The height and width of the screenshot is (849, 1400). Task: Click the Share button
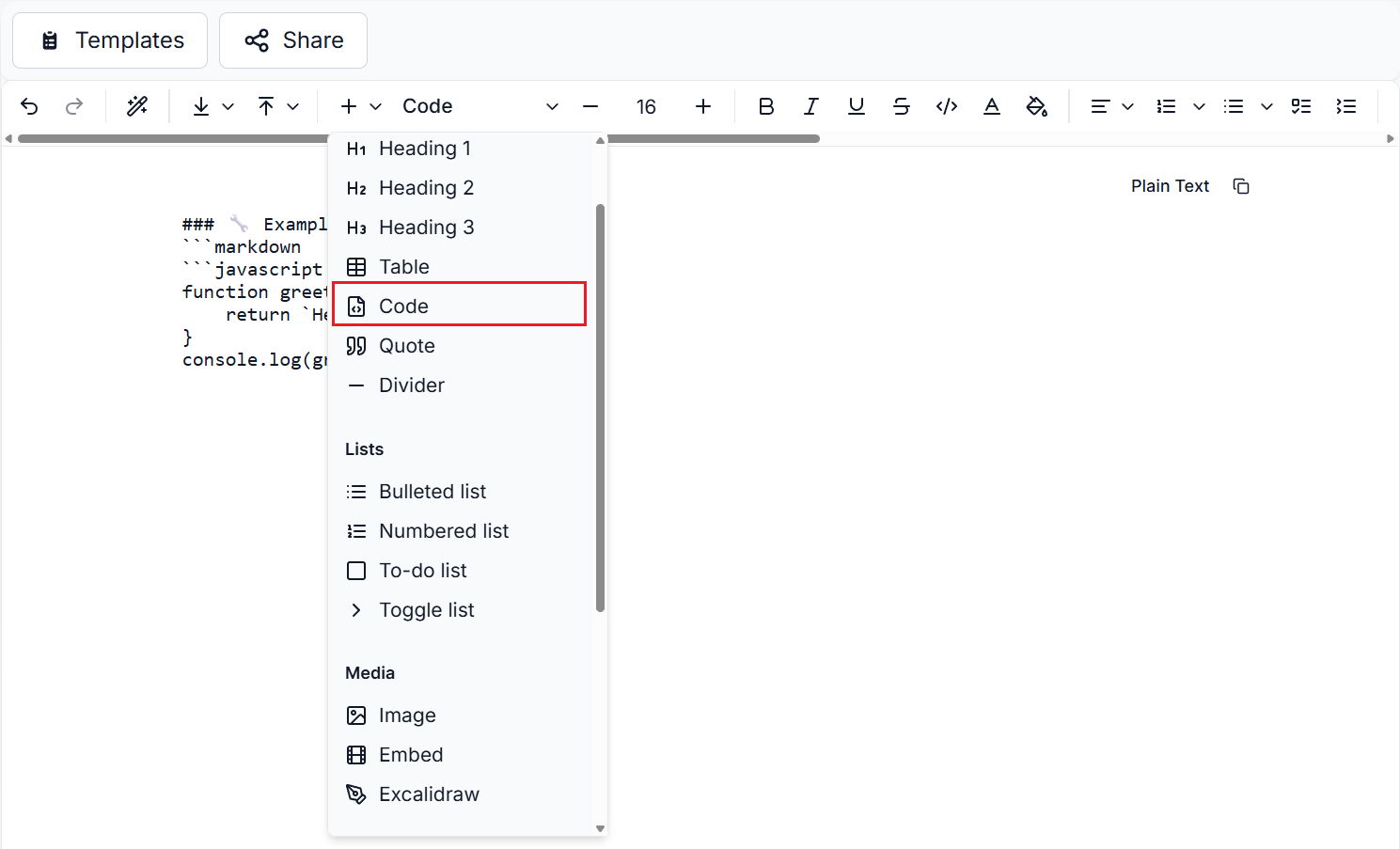[x=293, y=40]
